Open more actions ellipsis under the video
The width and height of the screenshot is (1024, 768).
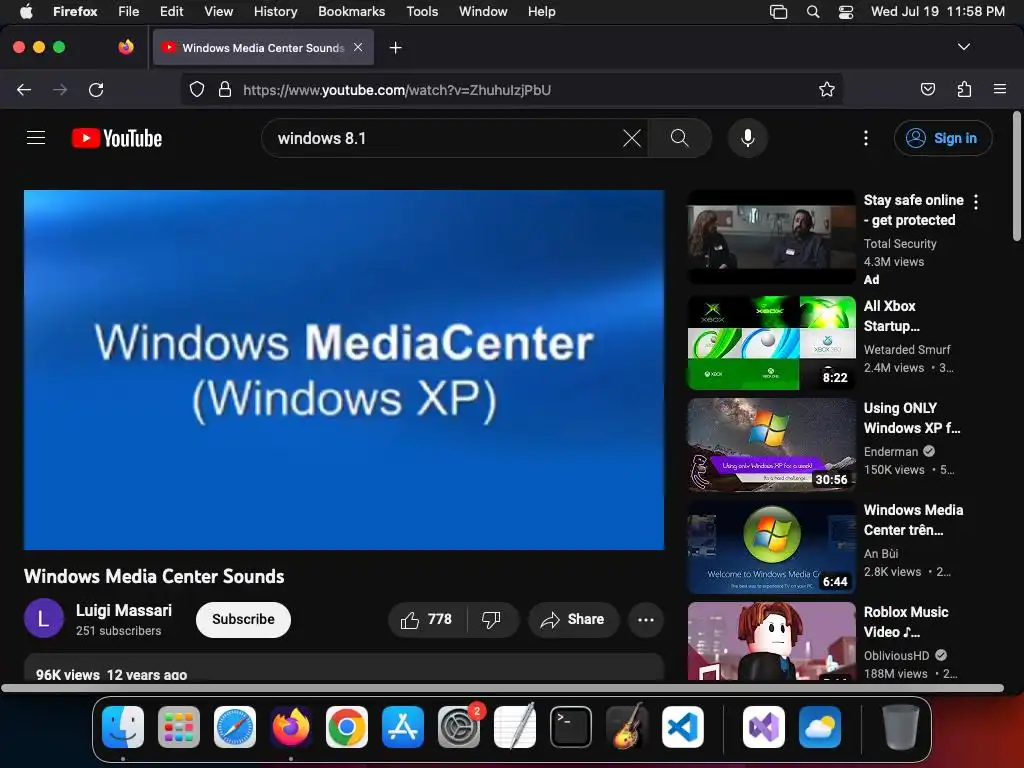pos(646,619)
